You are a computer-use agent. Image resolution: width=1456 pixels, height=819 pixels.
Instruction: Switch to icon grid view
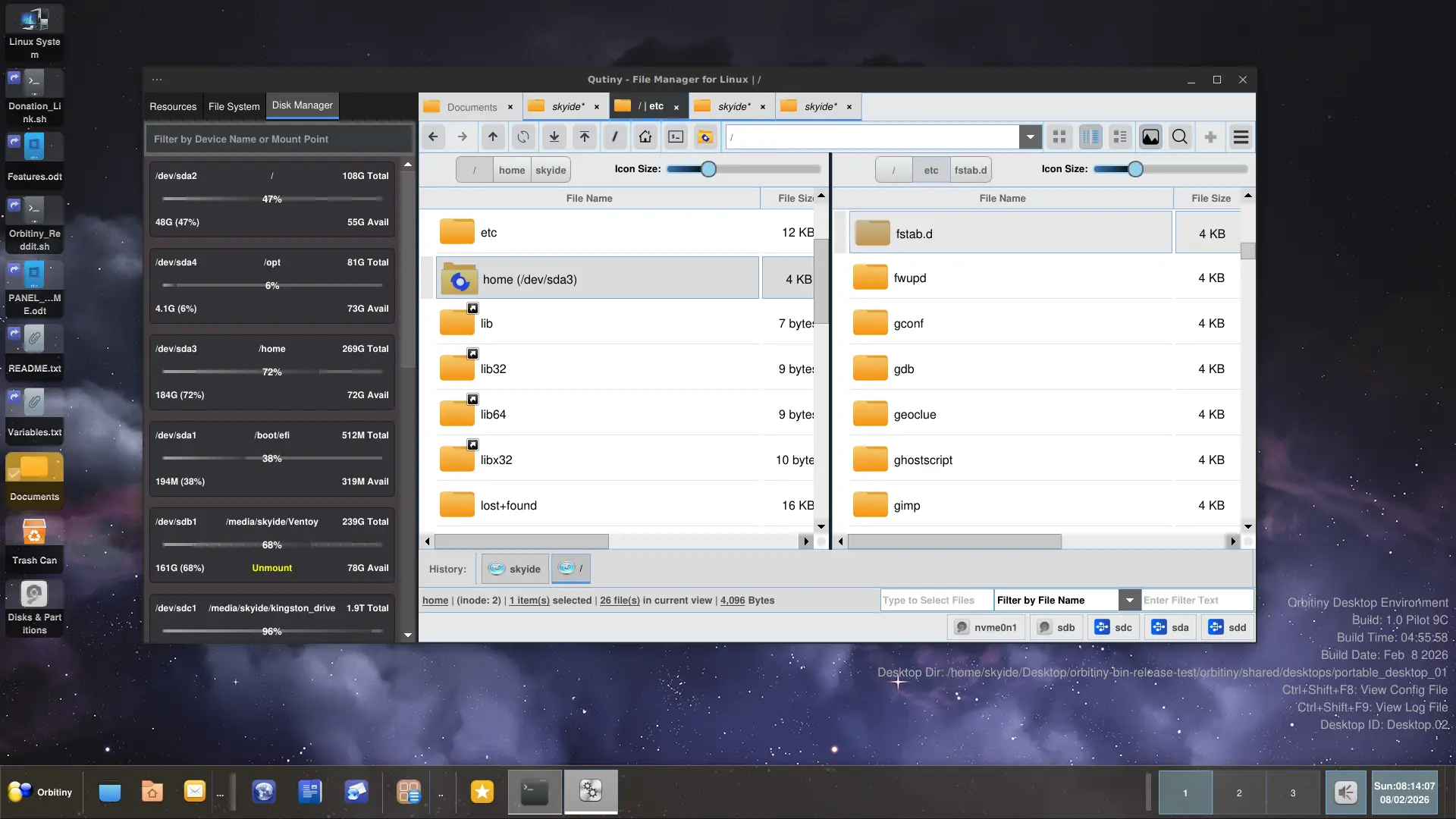point(1059,137)
